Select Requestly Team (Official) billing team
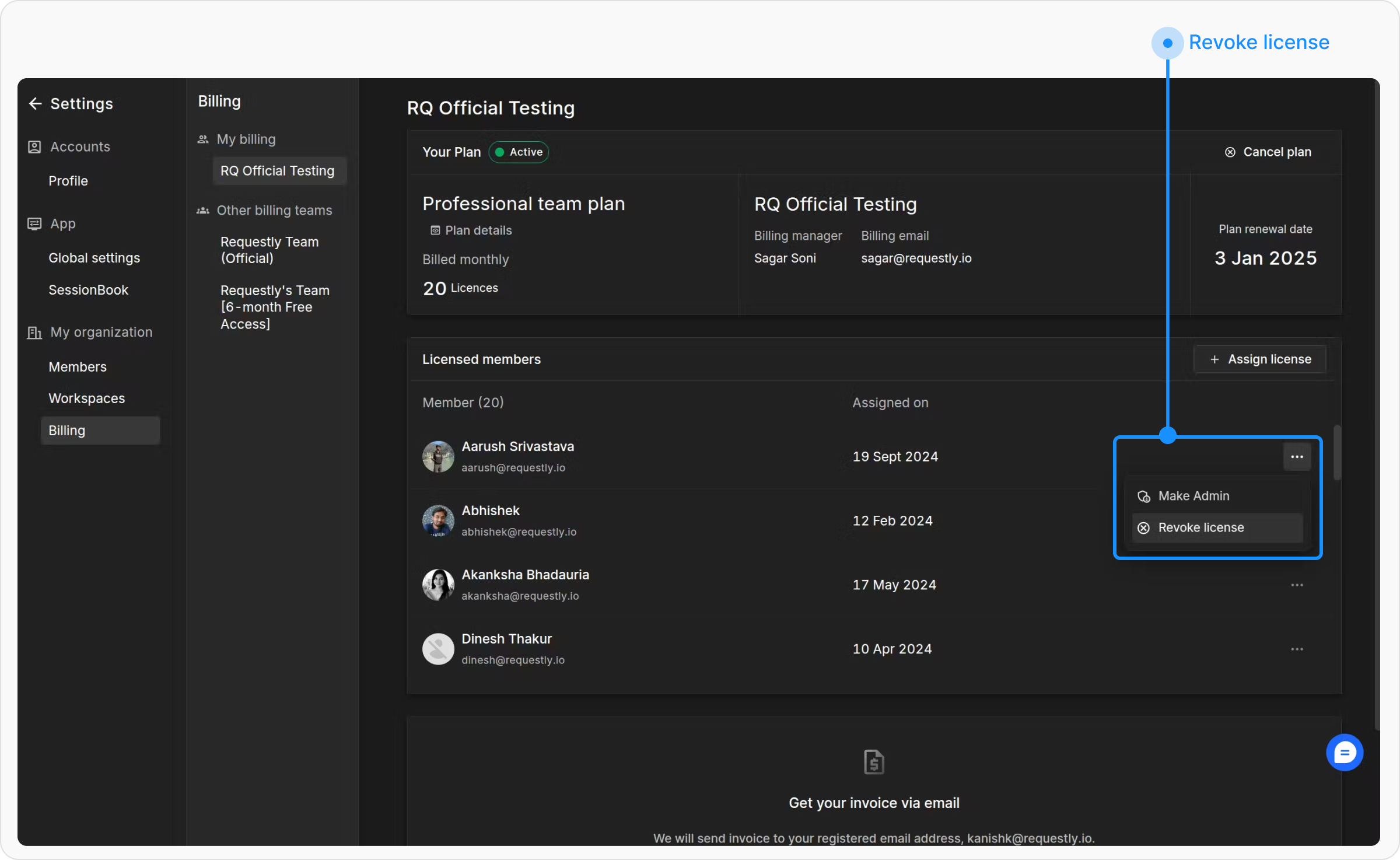 click(269, 250)
